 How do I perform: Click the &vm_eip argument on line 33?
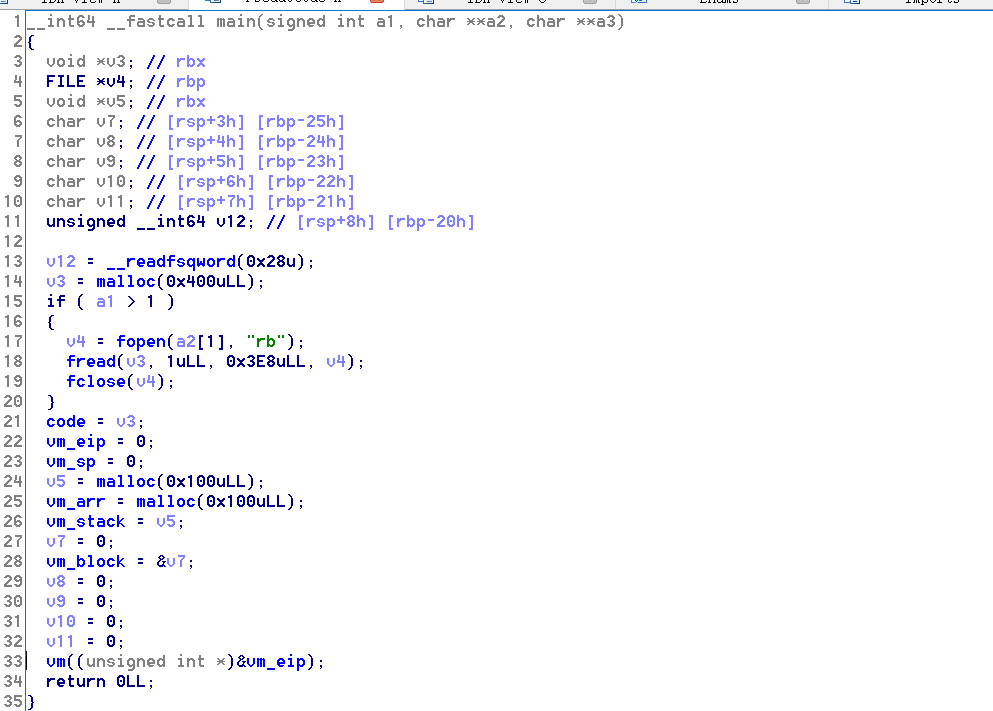[x=271, y=662]
